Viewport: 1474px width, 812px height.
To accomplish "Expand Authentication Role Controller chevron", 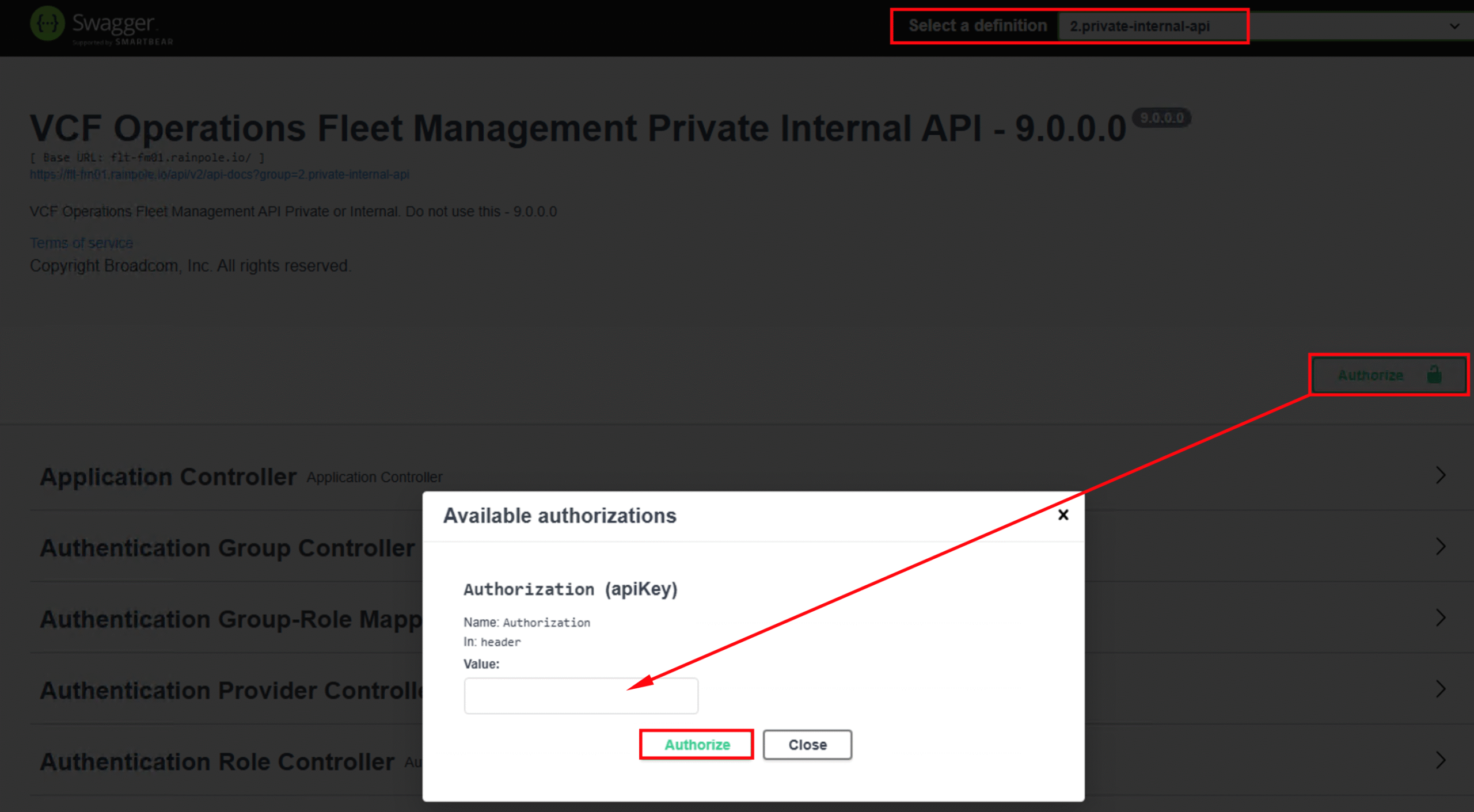I will [1440, 760].
